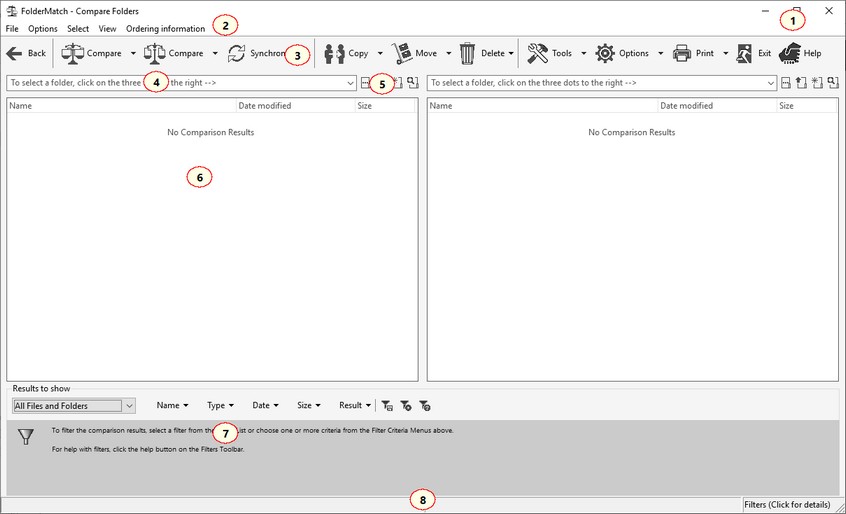
Task: Expand the arrow next to the first Compare
Action: point(133,53)
